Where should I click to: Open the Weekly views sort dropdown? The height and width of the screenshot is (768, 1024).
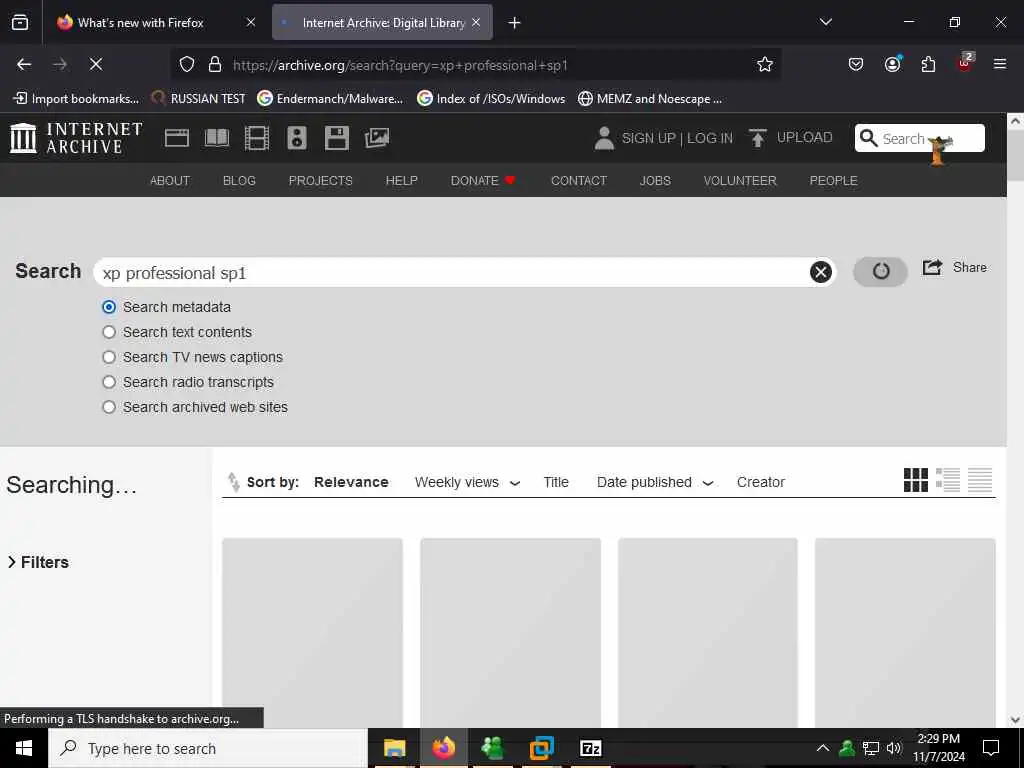[468, 482]
